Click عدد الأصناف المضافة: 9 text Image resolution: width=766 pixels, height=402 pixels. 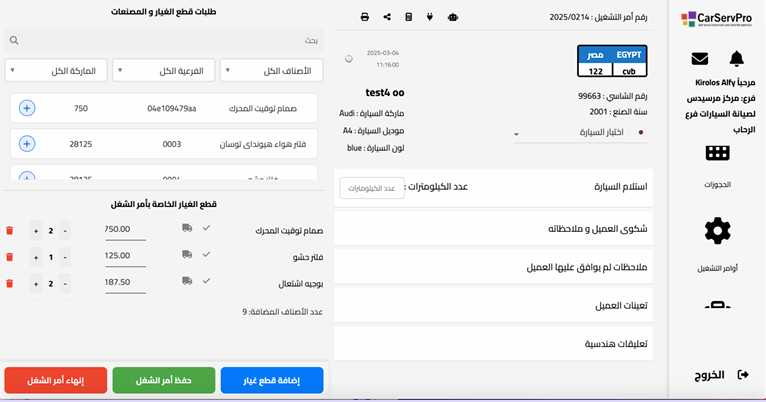pyautogui.click(x=282, y=312)
